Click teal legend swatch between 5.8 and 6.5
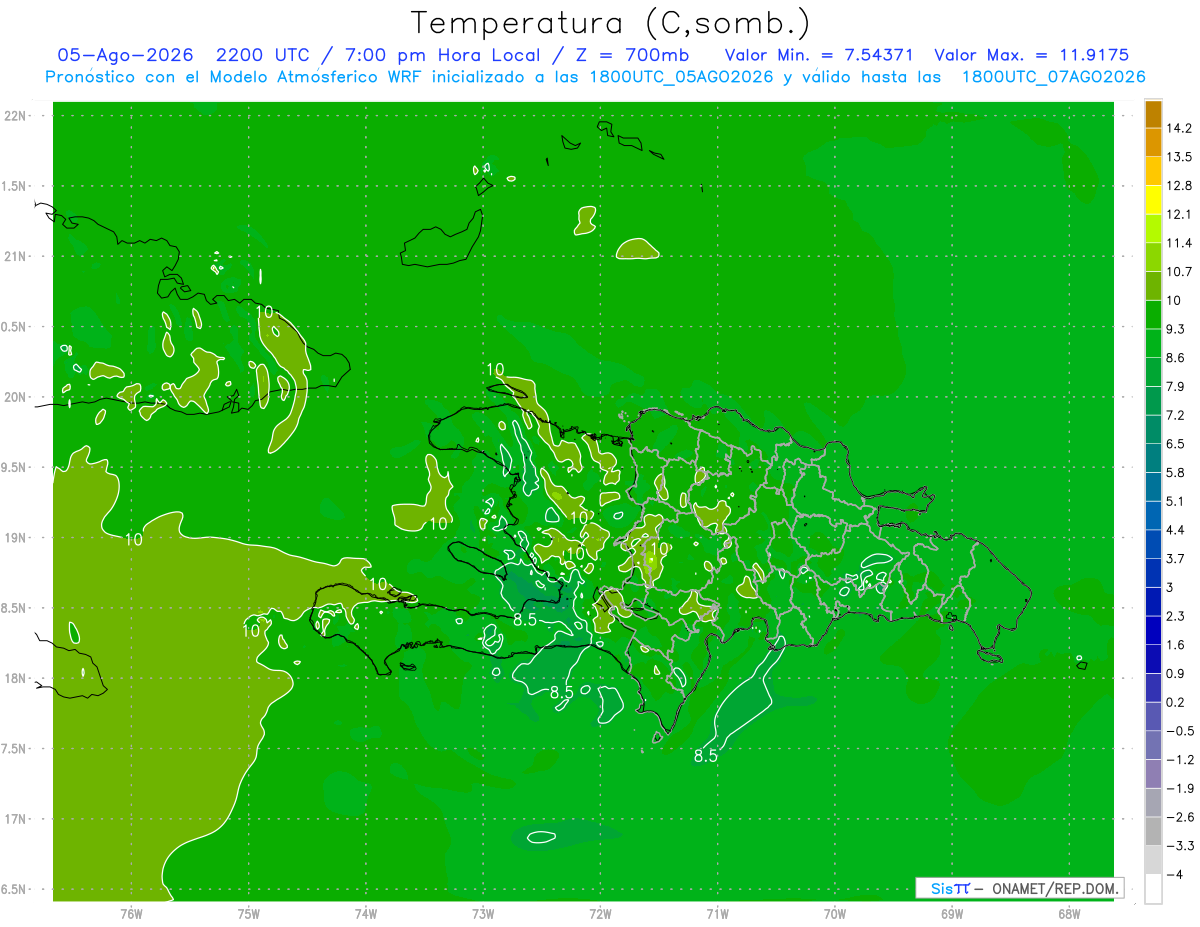 [x=1153, y=459]
